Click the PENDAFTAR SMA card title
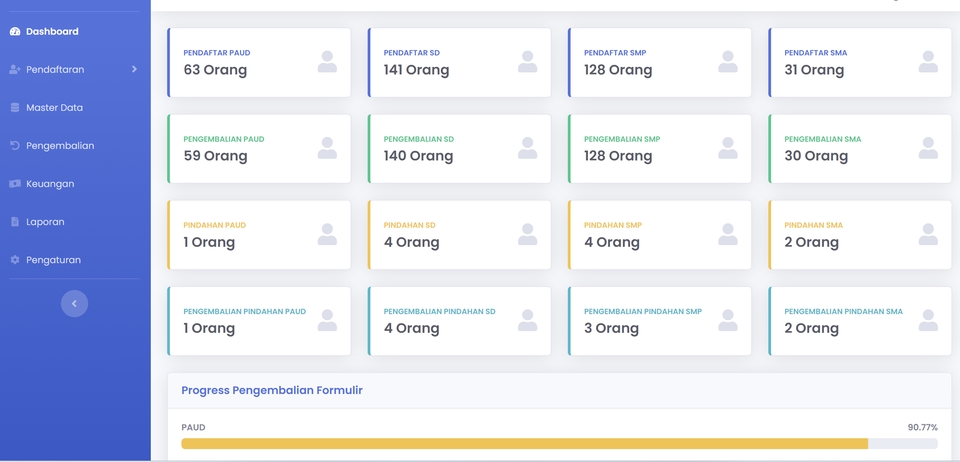 click(816, 53)
